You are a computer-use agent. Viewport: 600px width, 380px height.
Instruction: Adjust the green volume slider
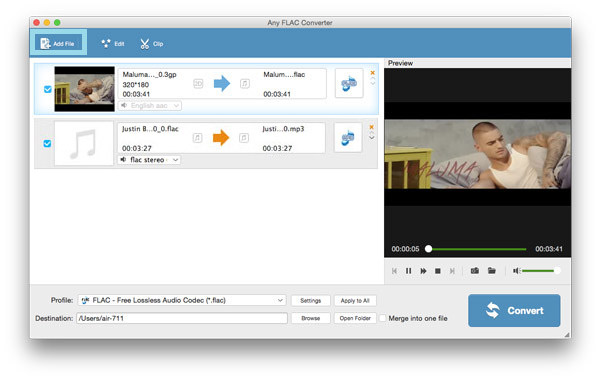(x=541, y=271)
